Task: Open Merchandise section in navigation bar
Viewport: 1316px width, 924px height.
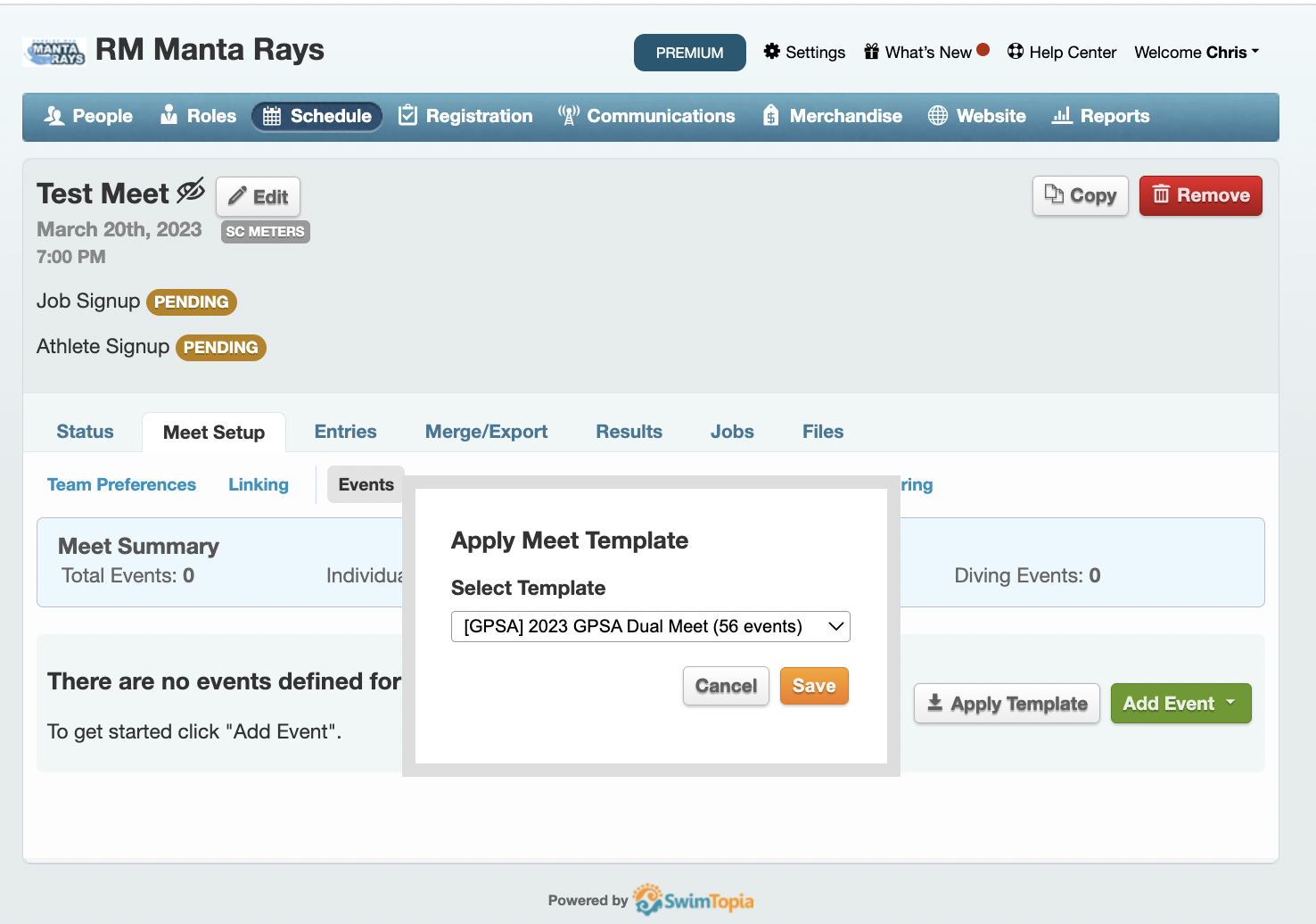Action: click(x=833, y=116)
